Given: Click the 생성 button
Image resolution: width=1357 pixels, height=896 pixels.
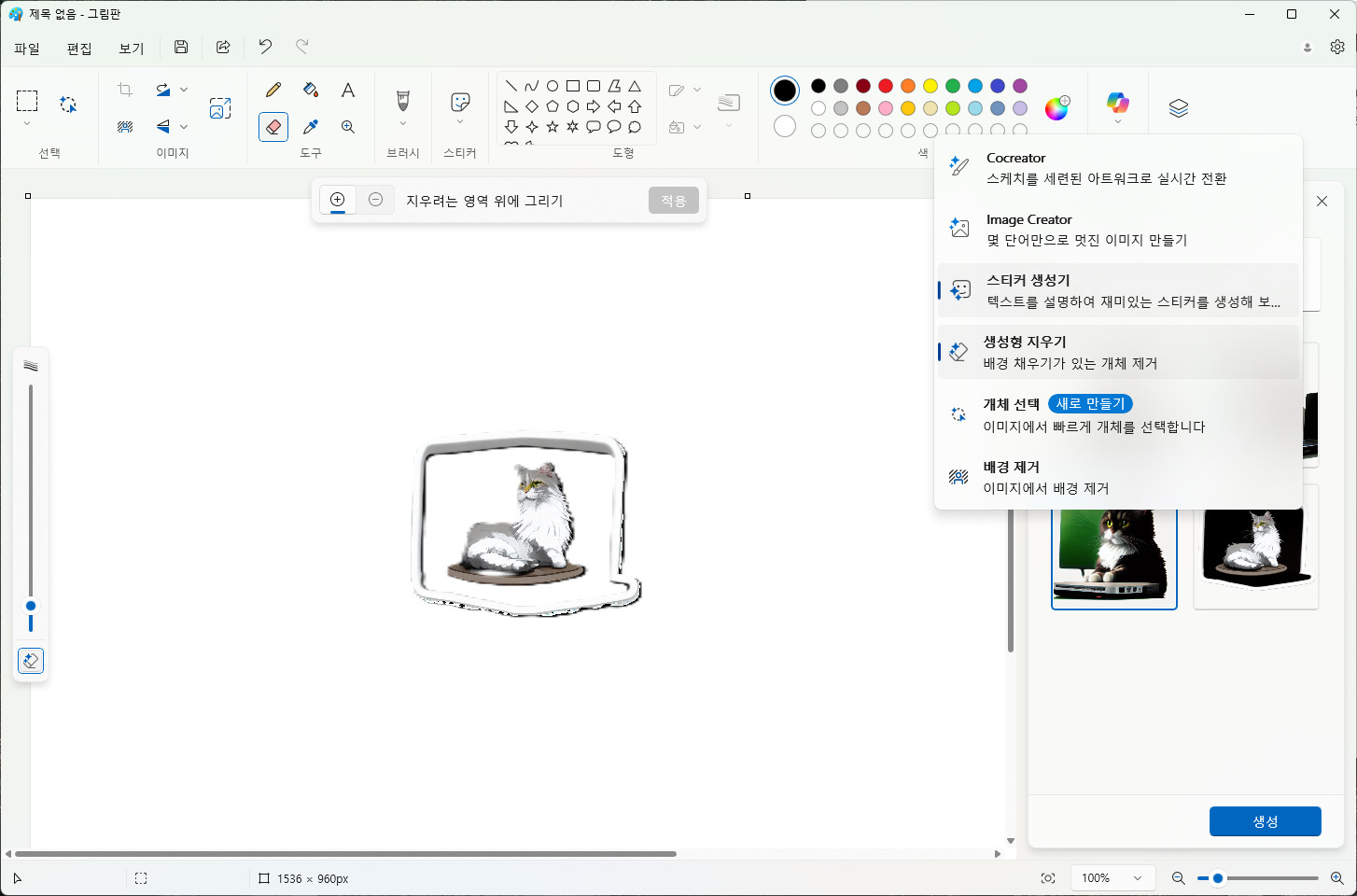Looking at the screenshot, I should [x=1265, y=821].
